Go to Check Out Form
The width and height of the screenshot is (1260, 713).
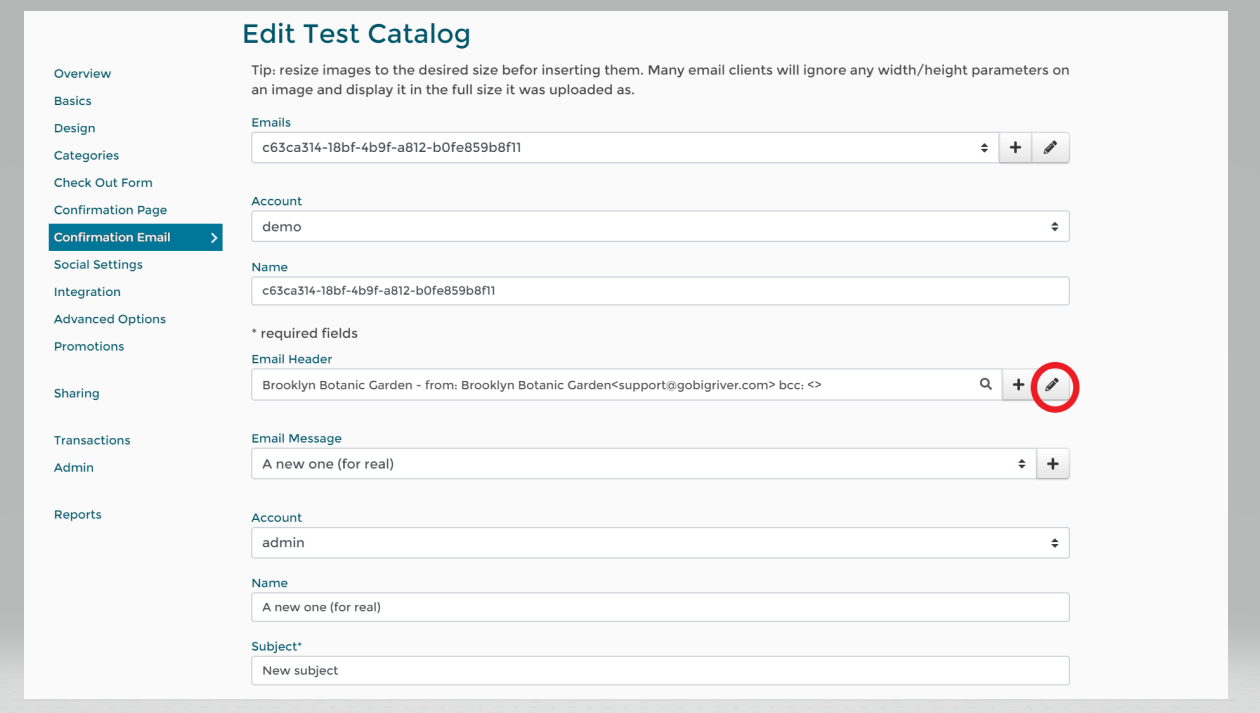(x=103, y=183)
